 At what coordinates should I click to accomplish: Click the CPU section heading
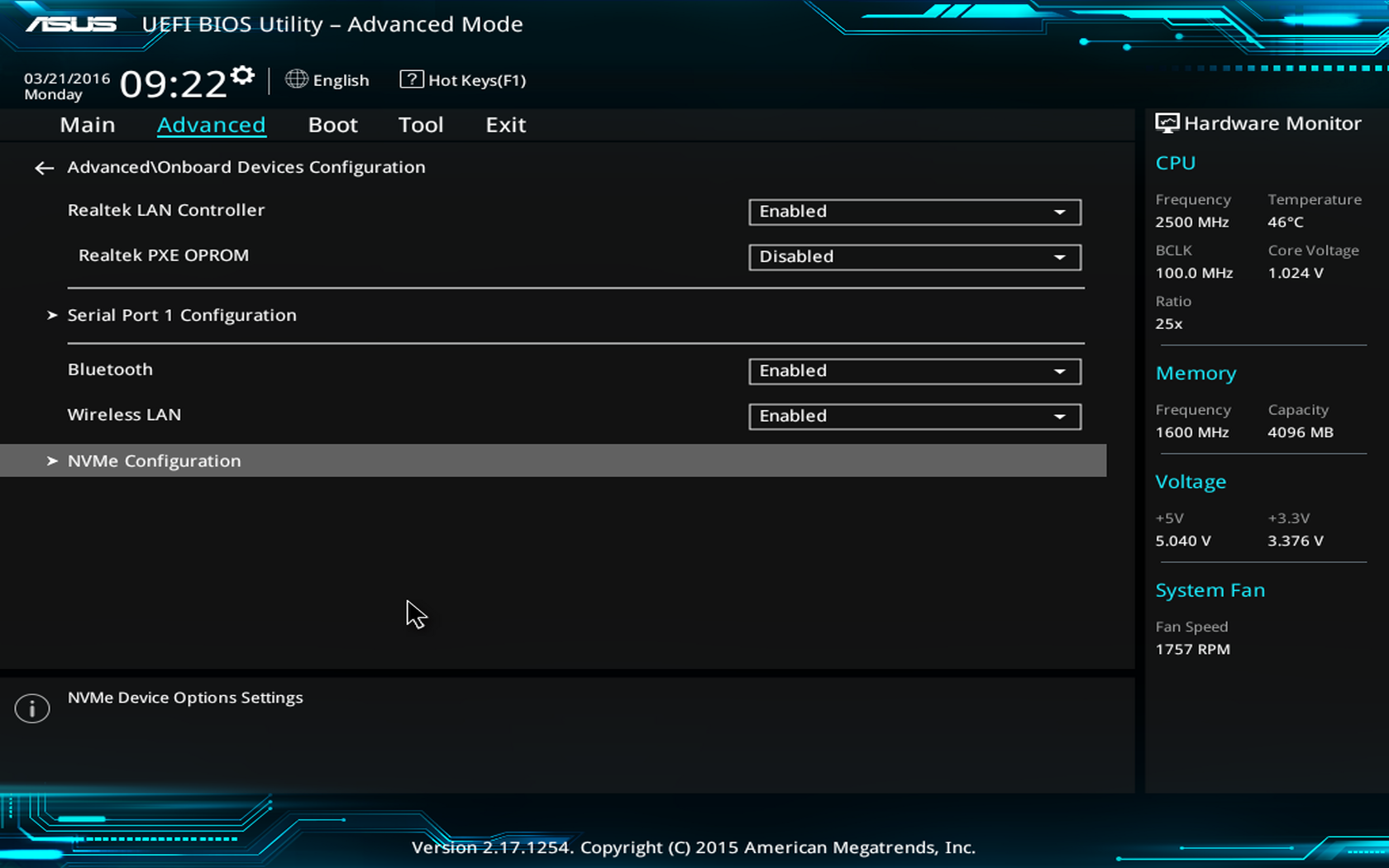tap(1176, 163)
